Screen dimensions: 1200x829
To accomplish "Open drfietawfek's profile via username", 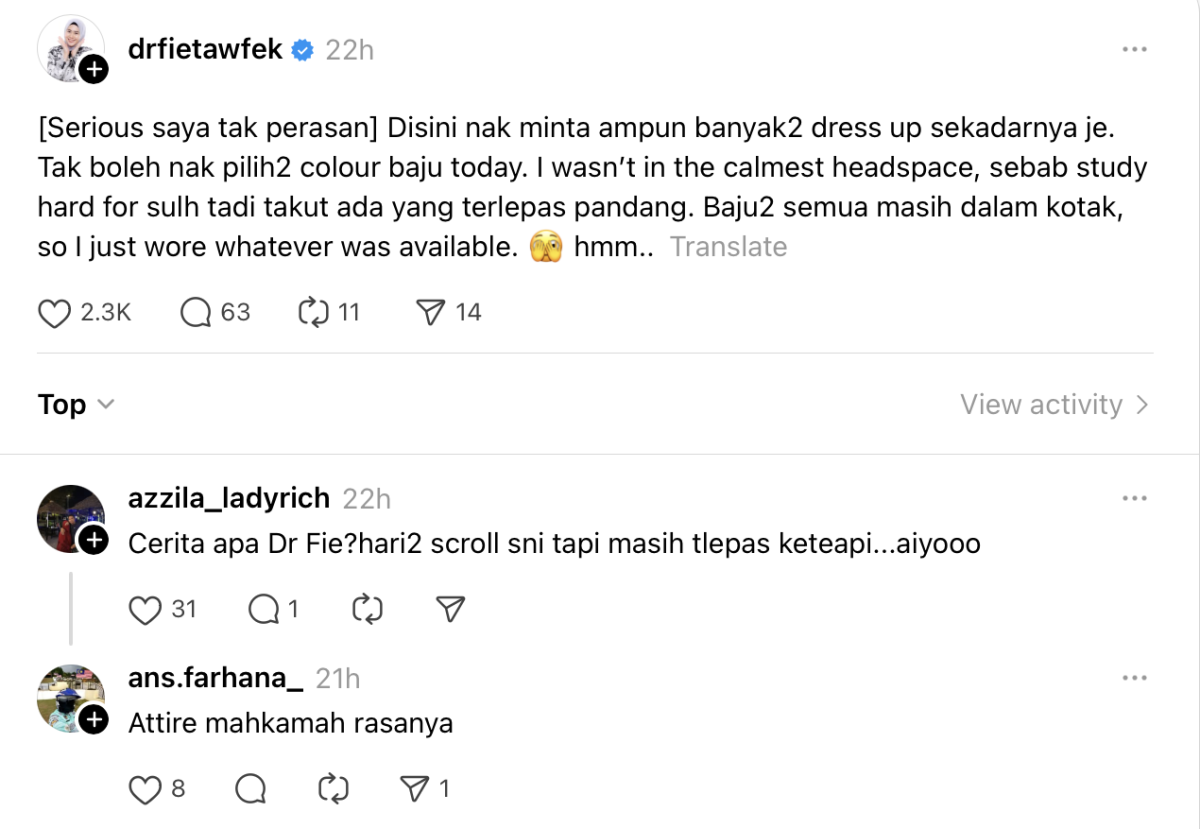I will click(206, 49).
